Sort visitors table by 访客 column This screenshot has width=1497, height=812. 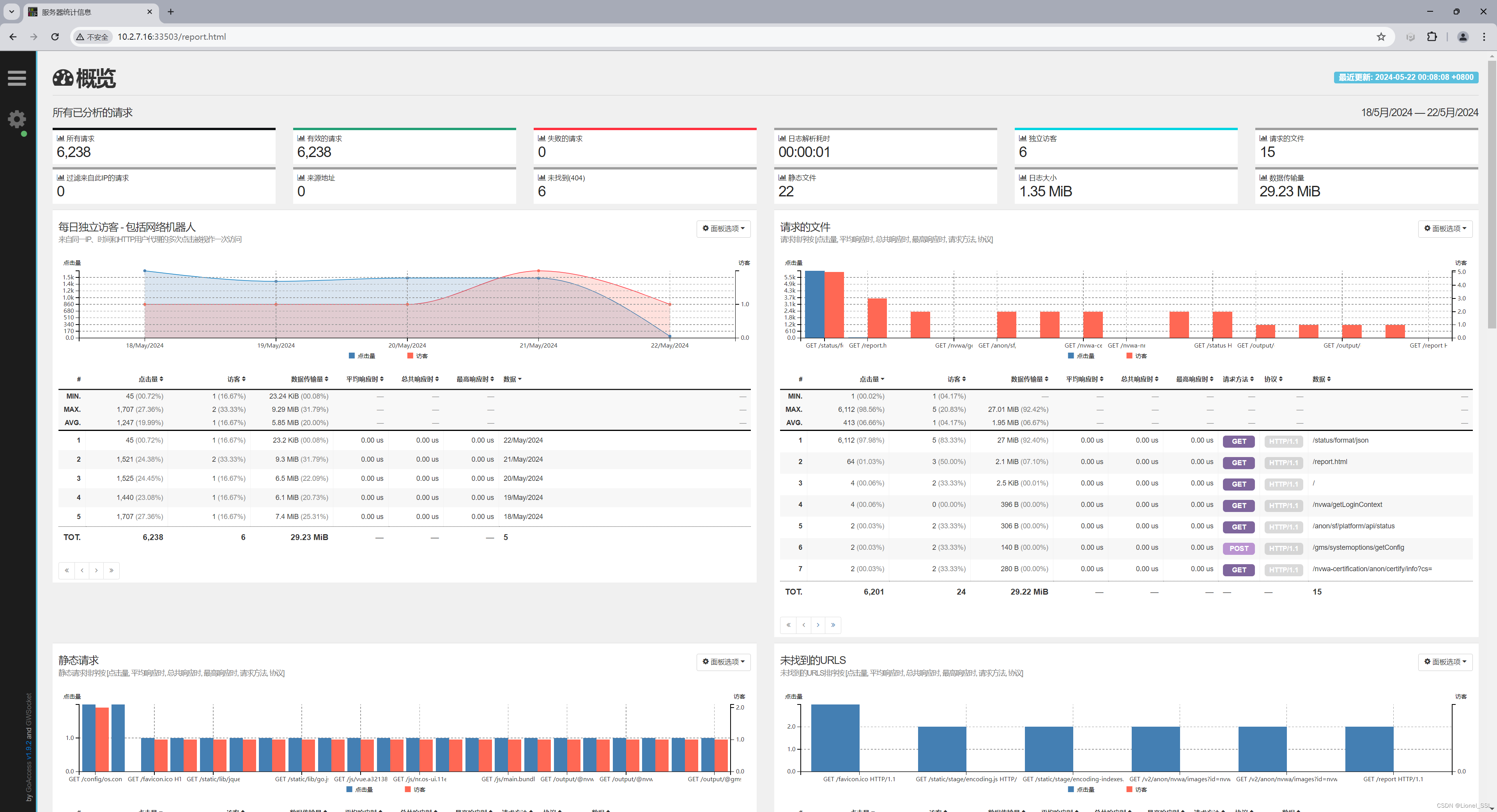click(237, 379)
